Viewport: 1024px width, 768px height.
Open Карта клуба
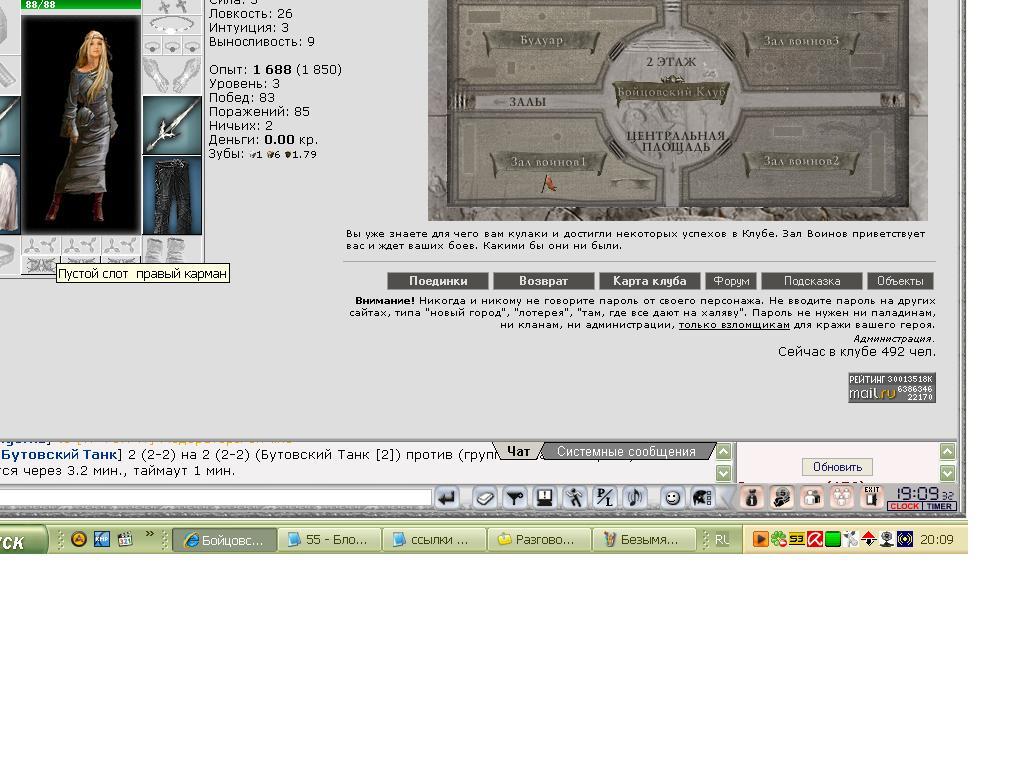click(x=650, y=281)
